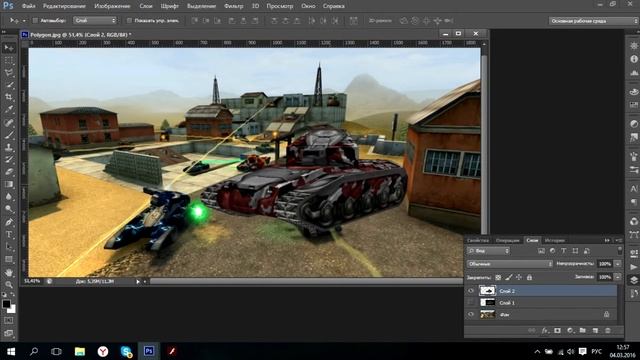
Task: Expand the status bar info arrow
Action: pos(138,281)
